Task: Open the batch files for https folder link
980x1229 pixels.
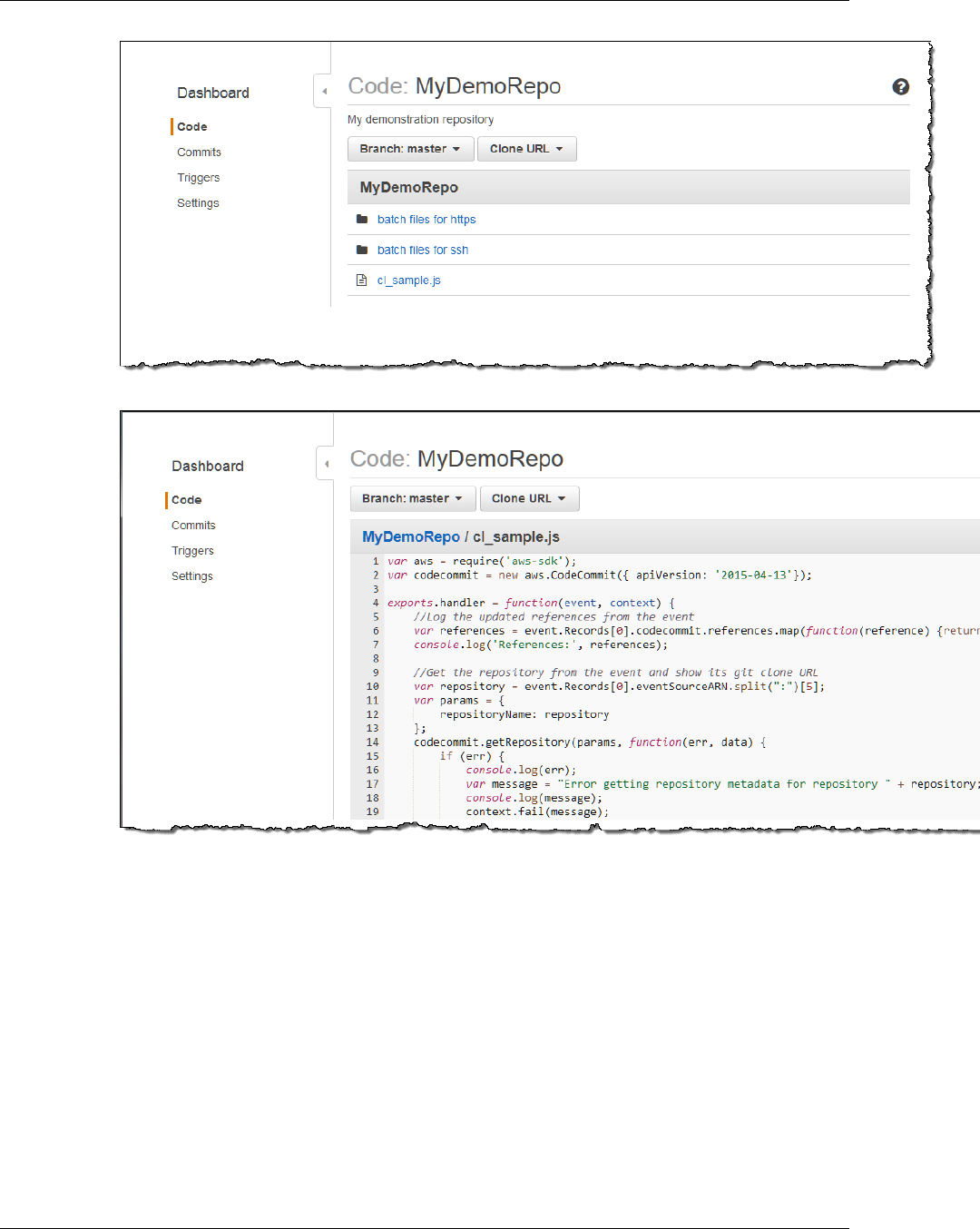Action: (426, 220)
